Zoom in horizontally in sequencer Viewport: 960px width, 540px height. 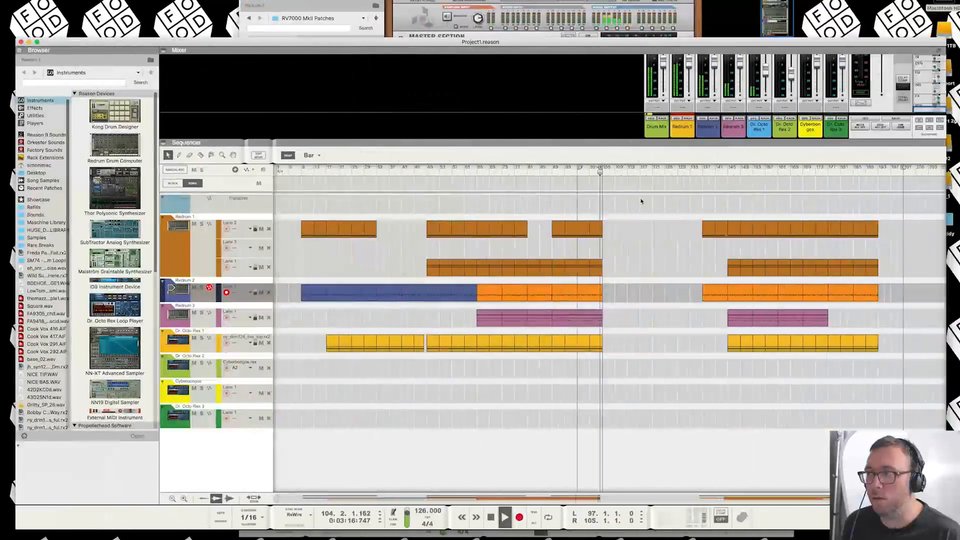click(x=184, y=498)
